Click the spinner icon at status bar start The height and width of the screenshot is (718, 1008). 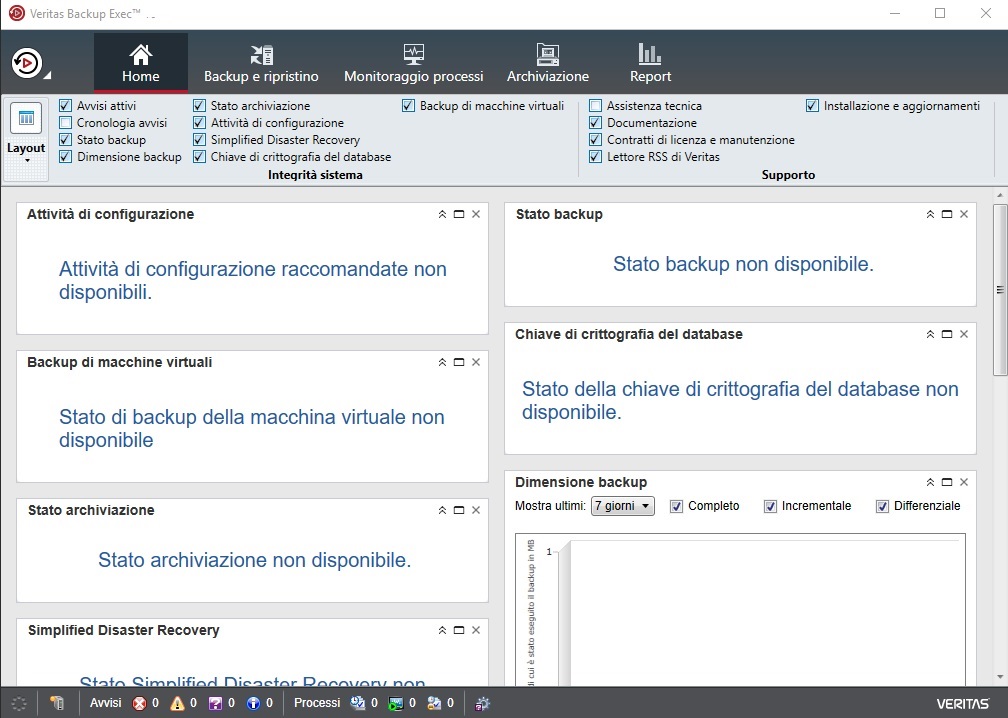(19, 703)
